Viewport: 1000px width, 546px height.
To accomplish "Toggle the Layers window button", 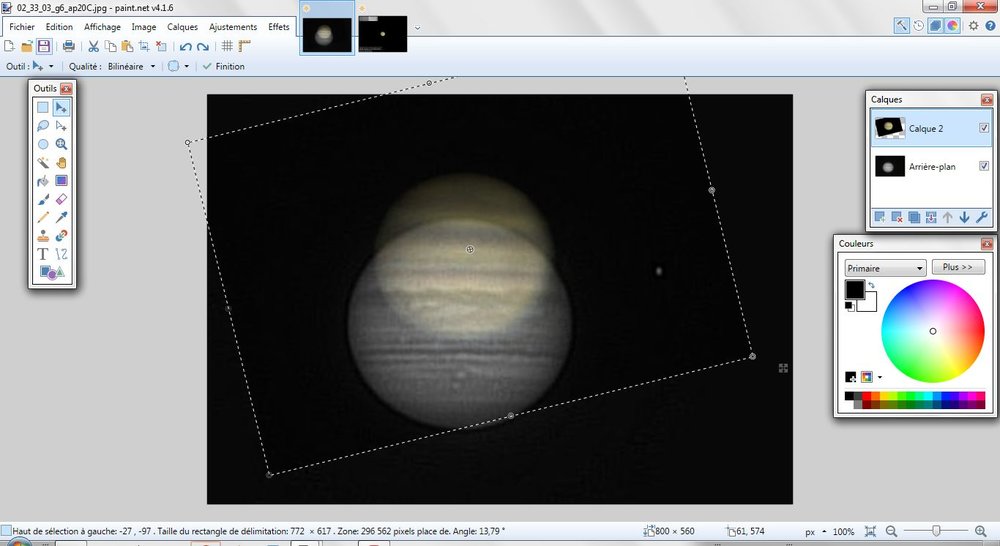I will pyautogui.click(x=935, y=26).
